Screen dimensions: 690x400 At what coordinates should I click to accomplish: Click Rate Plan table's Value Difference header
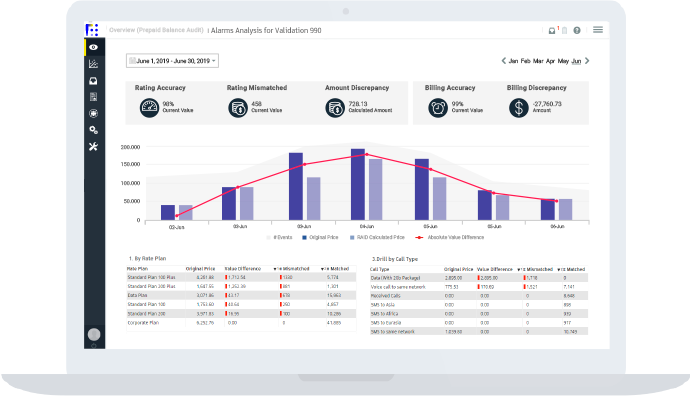(243, 268)
